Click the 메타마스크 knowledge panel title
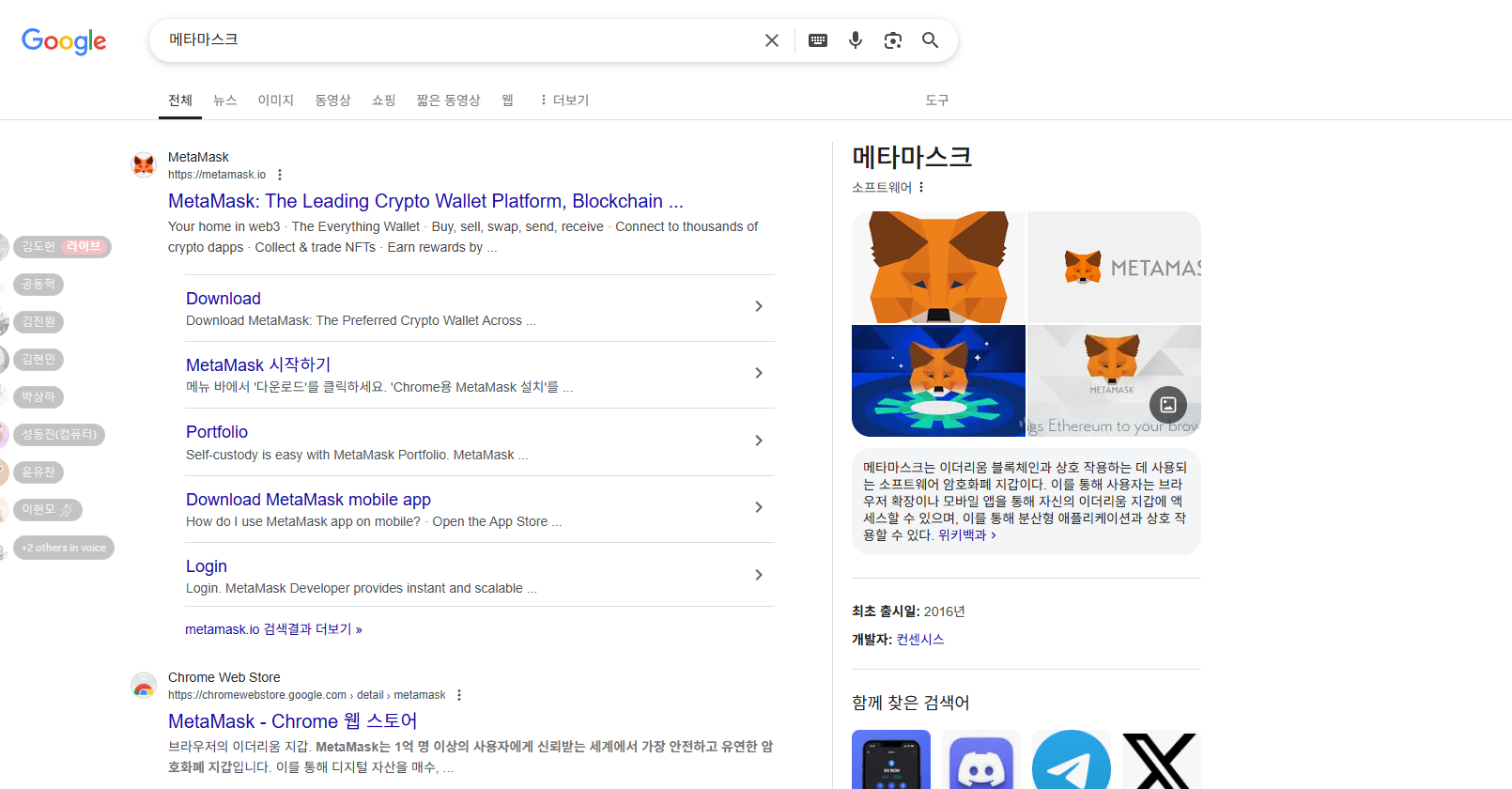This screenshot has height=789, width=1512. [912, 157]
